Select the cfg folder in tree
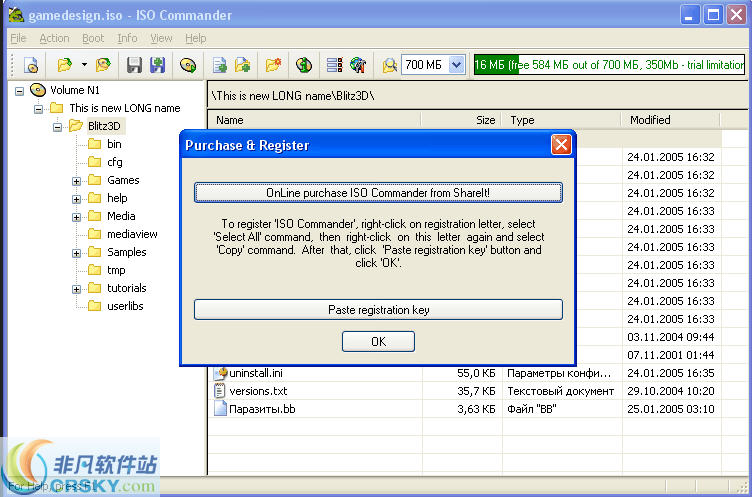This screenshot has height=497, width=752. tap(115, 162)
